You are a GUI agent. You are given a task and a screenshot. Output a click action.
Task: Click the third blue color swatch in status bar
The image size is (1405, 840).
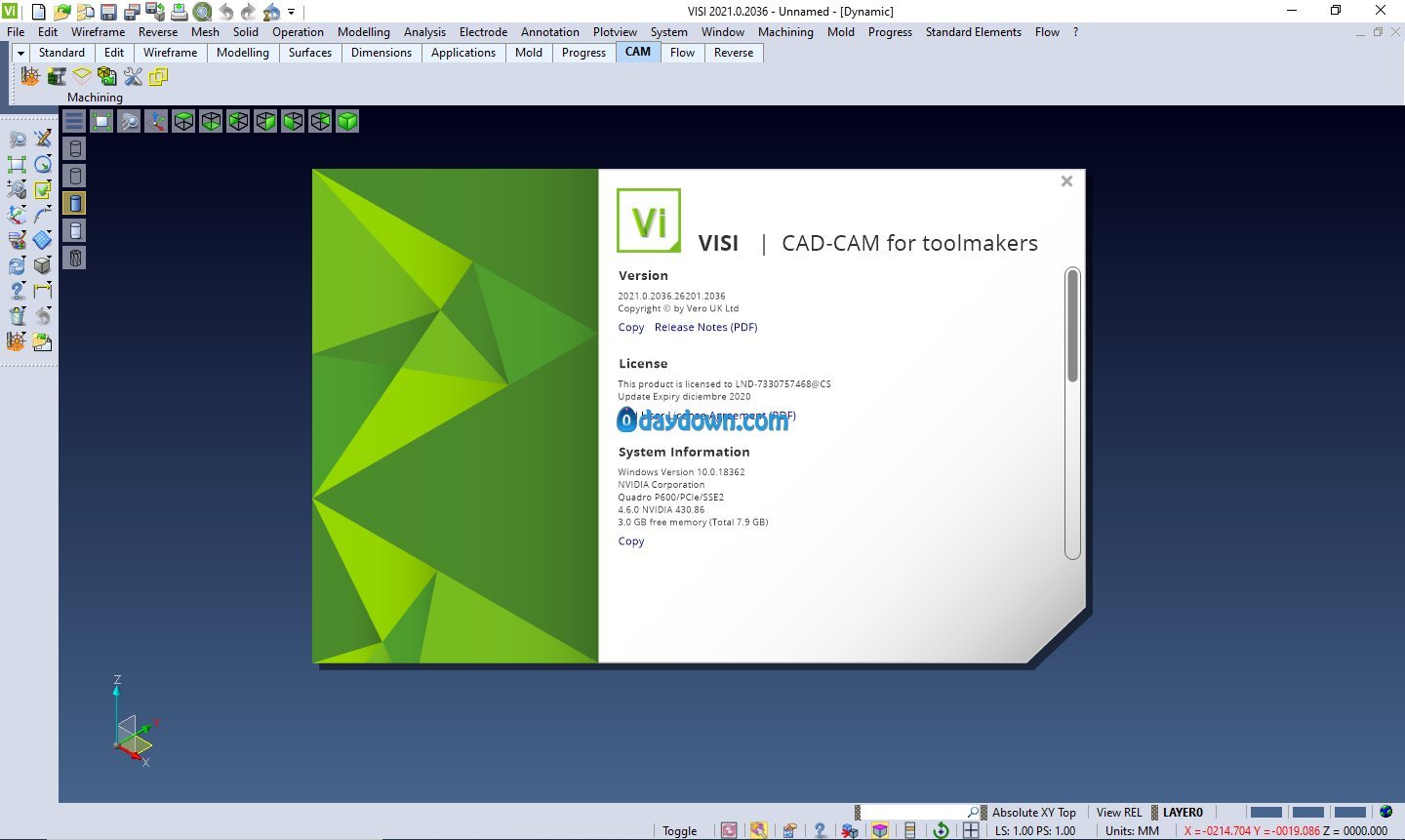tap(1349, 812)
